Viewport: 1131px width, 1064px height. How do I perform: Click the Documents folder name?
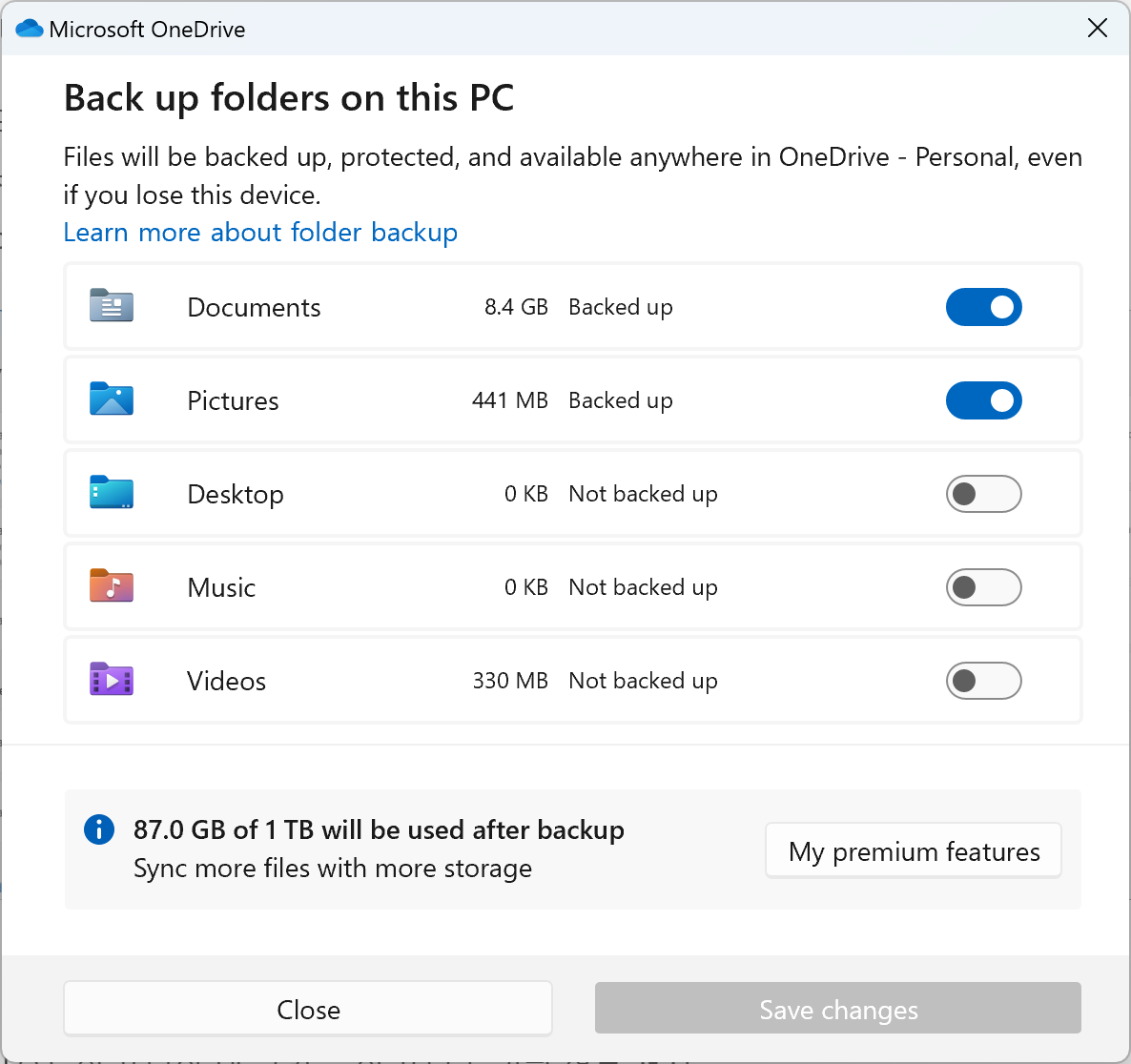coord(254,308)
